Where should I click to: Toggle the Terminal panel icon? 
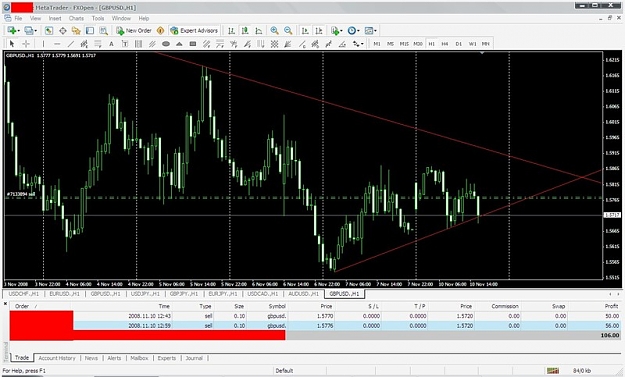[90, 30]
